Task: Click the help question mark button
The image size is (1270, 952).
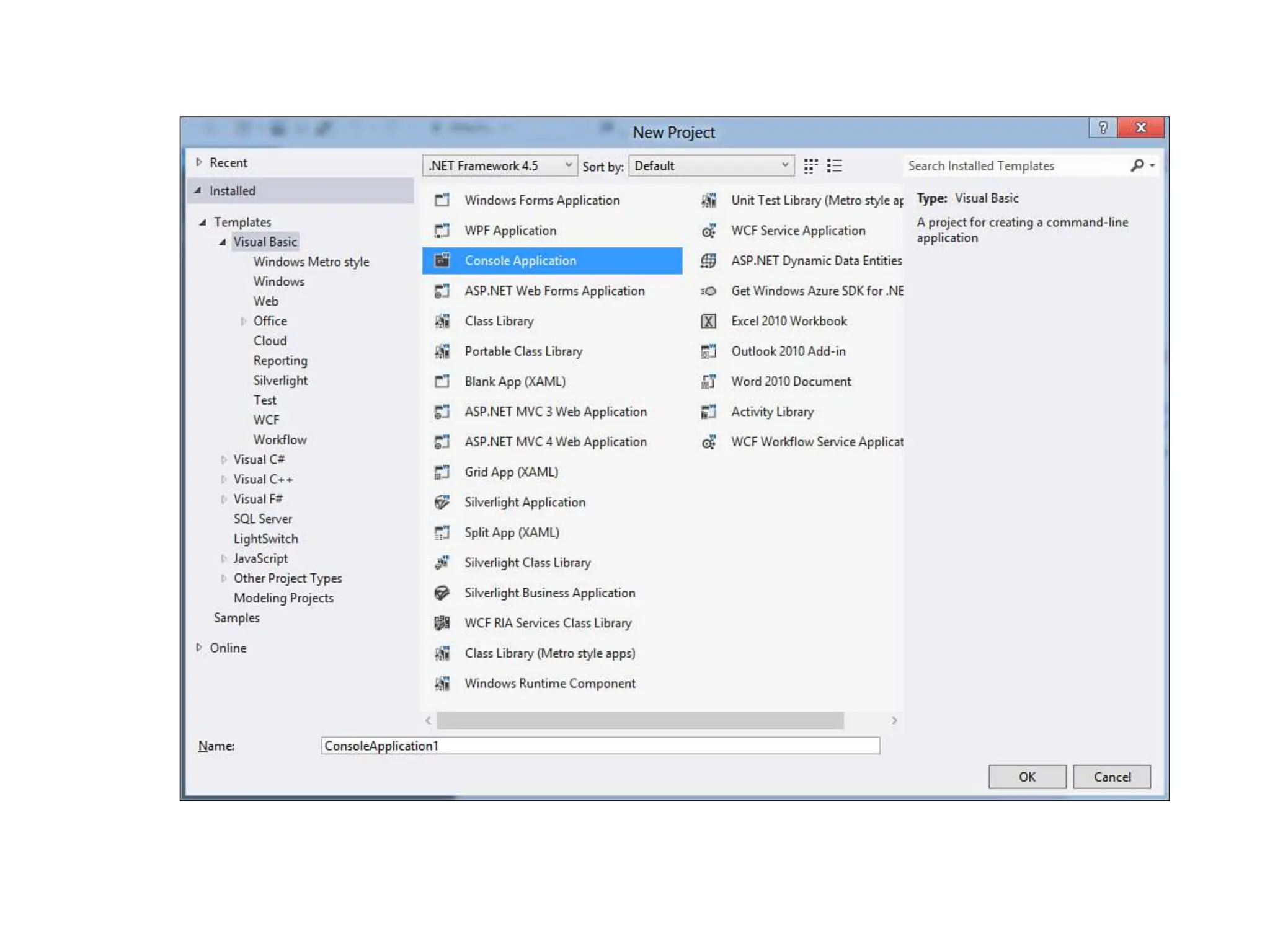Action: 1103,128
